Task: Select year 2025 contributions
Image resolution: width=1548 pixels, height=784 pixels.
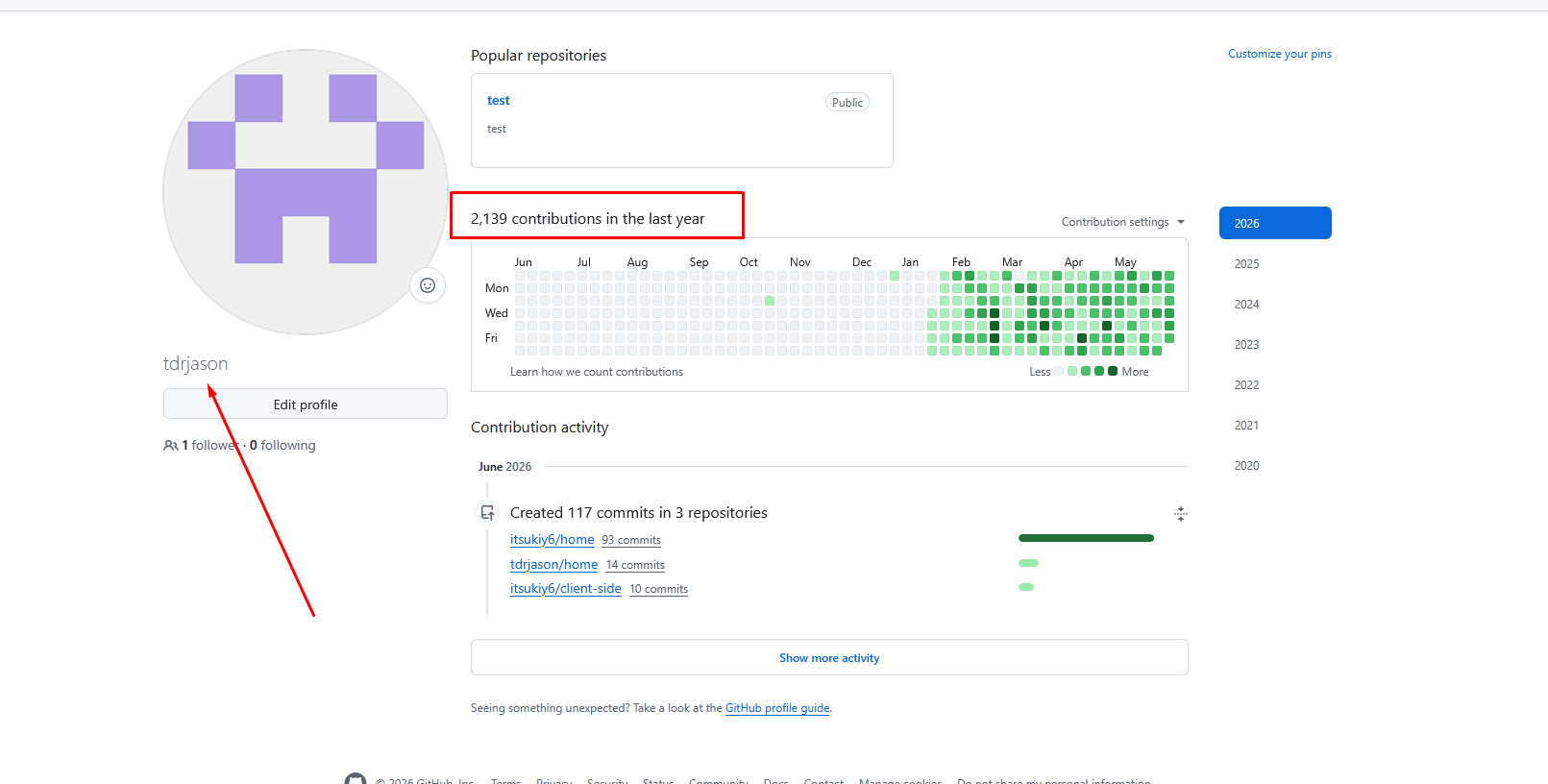Action: tap(1246, 263)
